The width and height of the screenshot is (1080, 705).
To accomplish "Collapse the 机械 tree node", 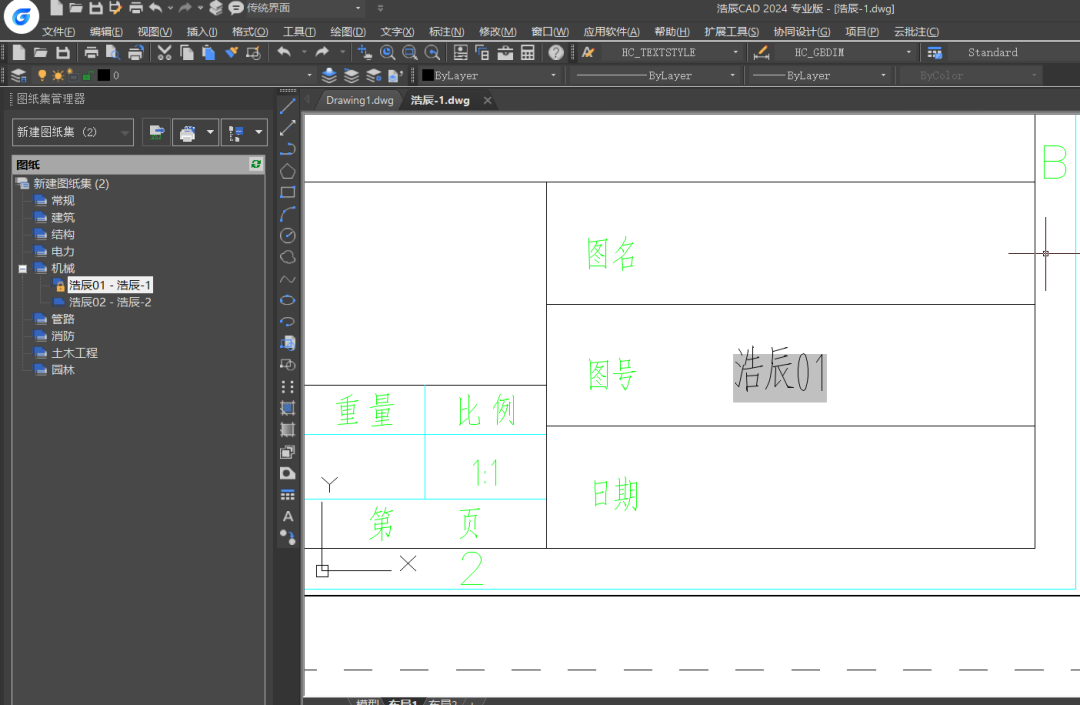I will (23, 269).
